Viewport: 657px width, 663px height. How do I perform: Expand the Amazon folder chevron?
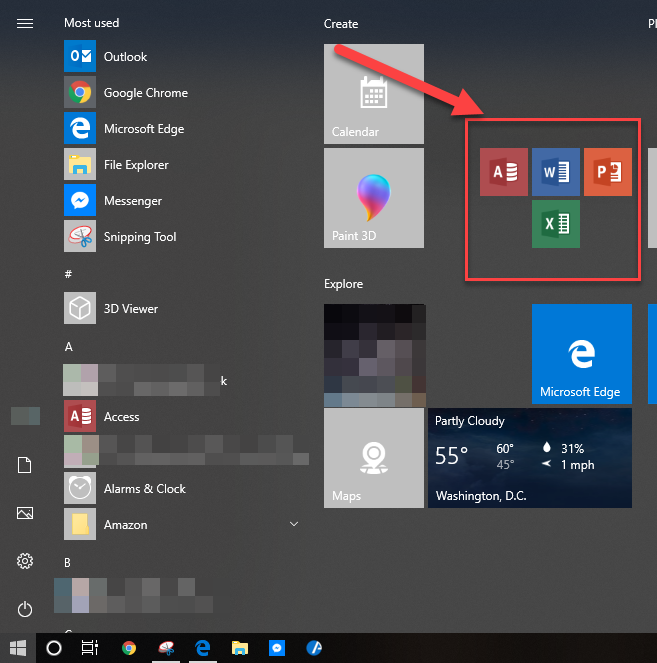click(294, 524)
